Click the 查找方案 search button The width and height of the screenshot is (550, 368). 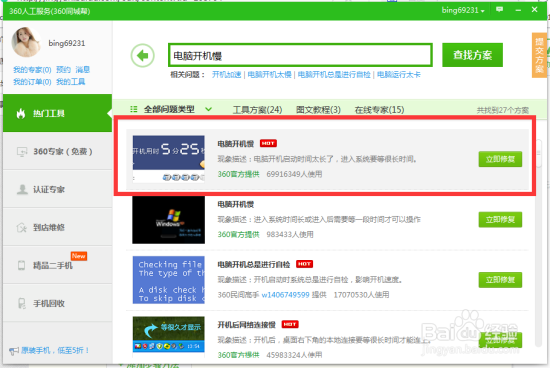point(472,55)
